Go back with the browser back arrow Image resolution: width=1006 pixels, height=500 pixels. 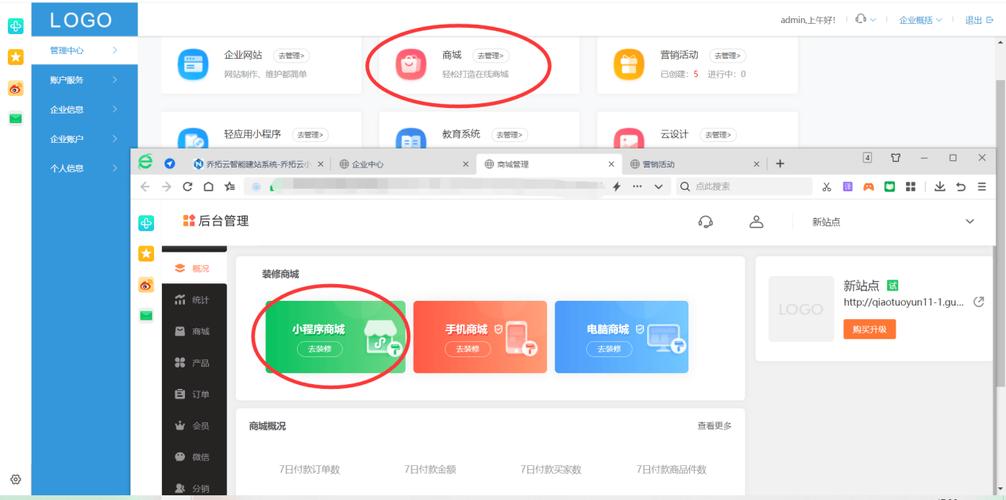pos(145,186)
